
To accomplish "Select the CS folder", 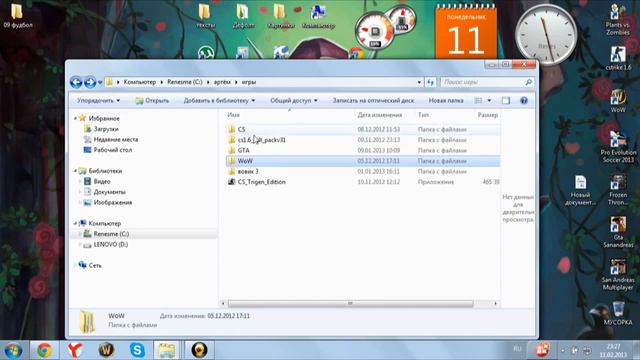I will point(241,129).
